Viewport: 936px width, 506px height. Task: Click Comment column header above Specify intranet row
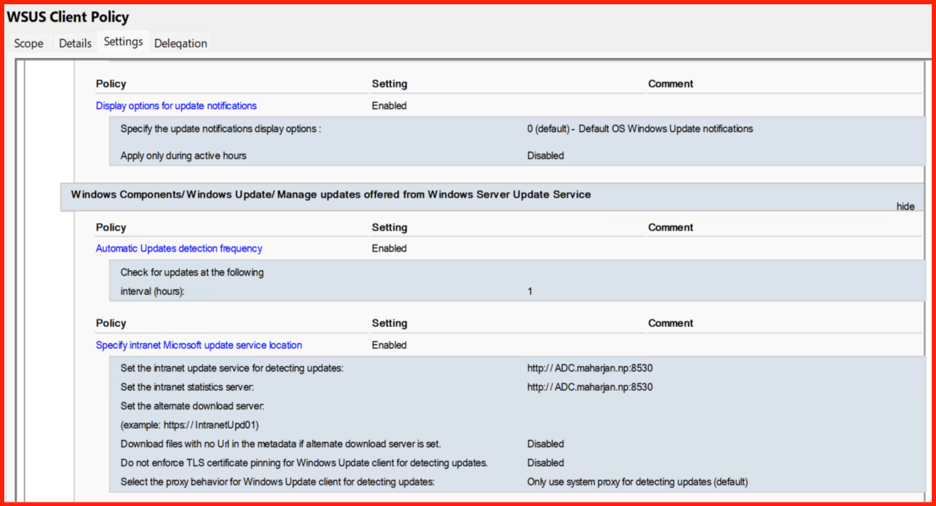point(670,323)
